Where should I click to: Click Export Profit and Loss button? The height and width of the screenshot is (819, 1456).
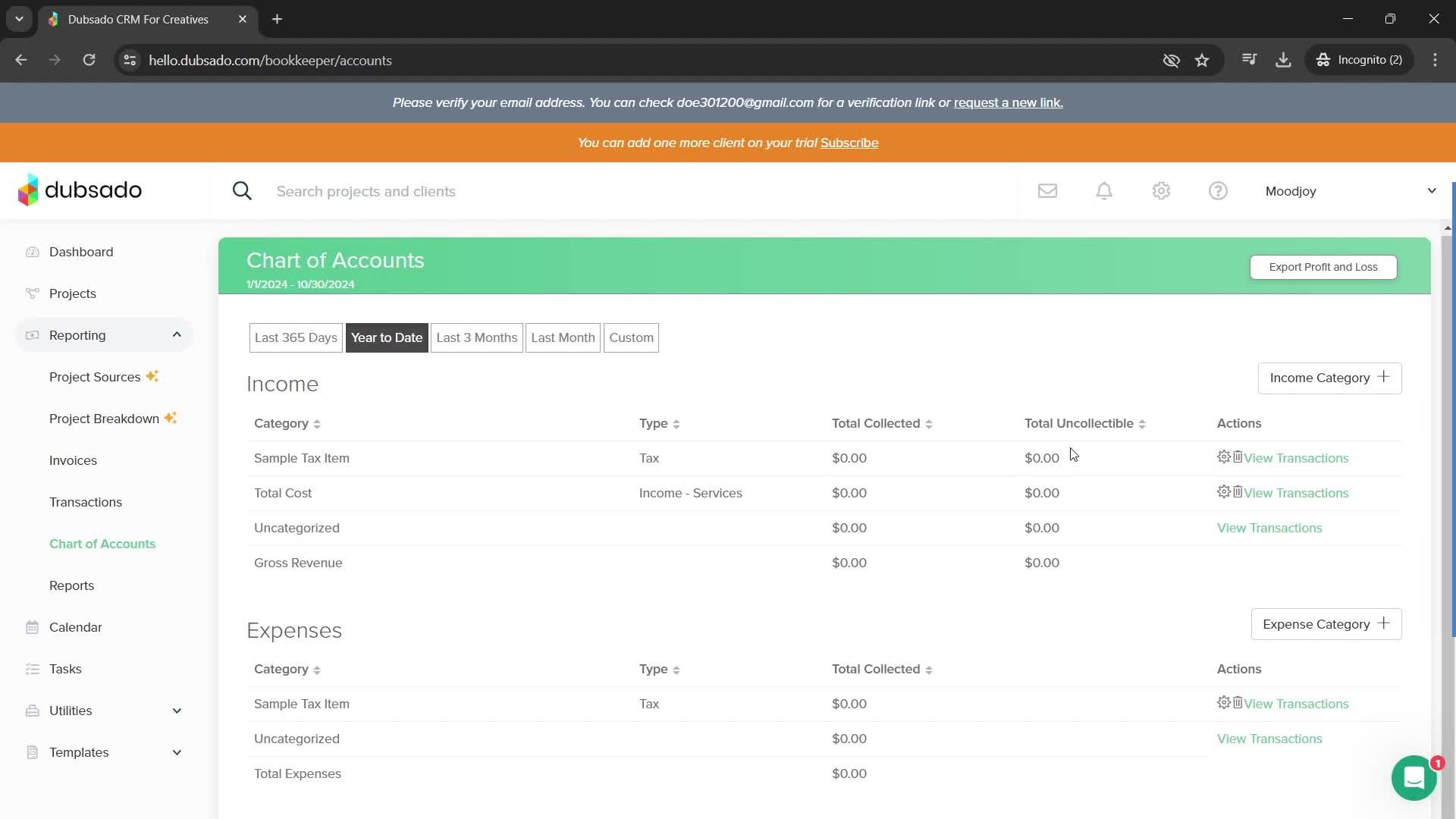[x=1323, y=267]
